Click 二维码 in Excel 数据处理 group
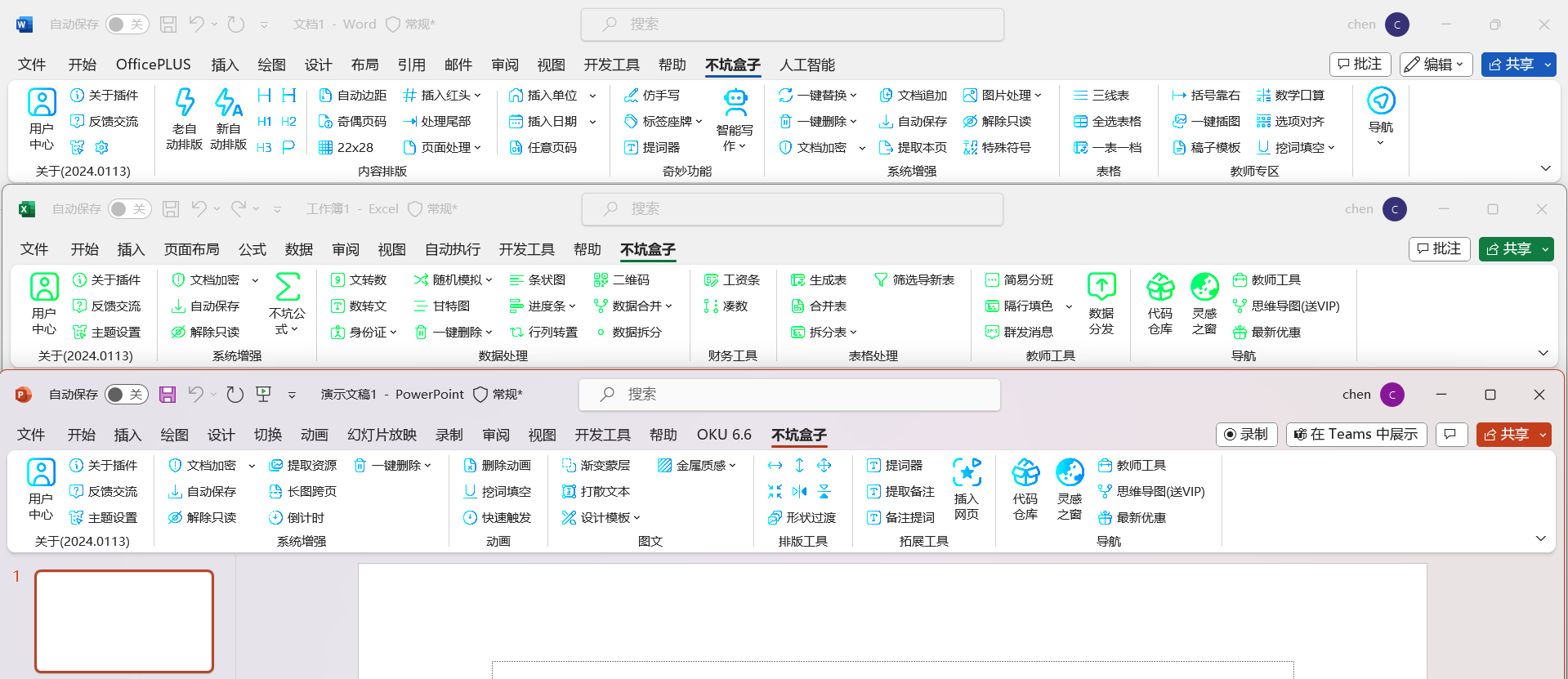 [622, 279]
